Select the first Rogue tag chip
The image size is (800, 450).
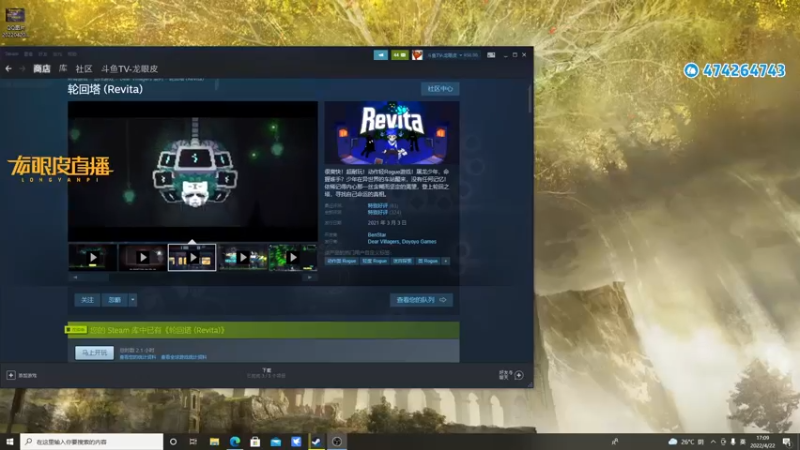(342, 261)
